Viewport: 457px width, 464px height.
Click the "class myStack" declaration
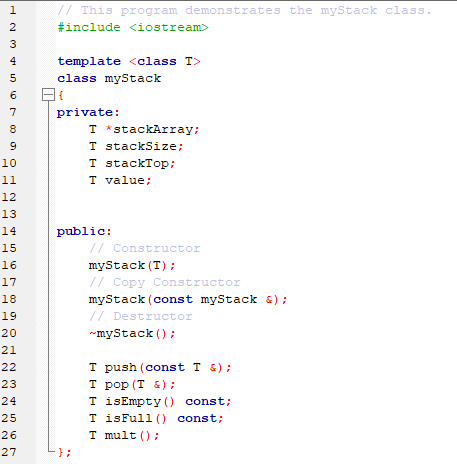(109, 78)
